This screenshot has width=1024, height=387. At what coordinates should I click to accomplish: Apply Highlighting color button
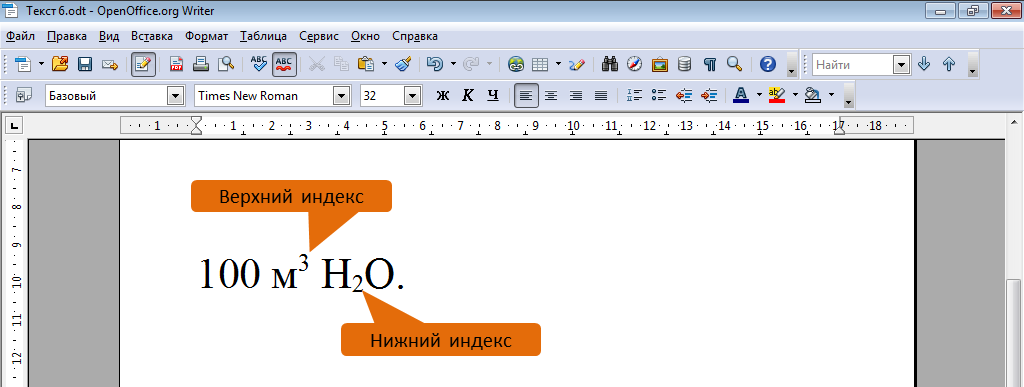coord(776,96)
